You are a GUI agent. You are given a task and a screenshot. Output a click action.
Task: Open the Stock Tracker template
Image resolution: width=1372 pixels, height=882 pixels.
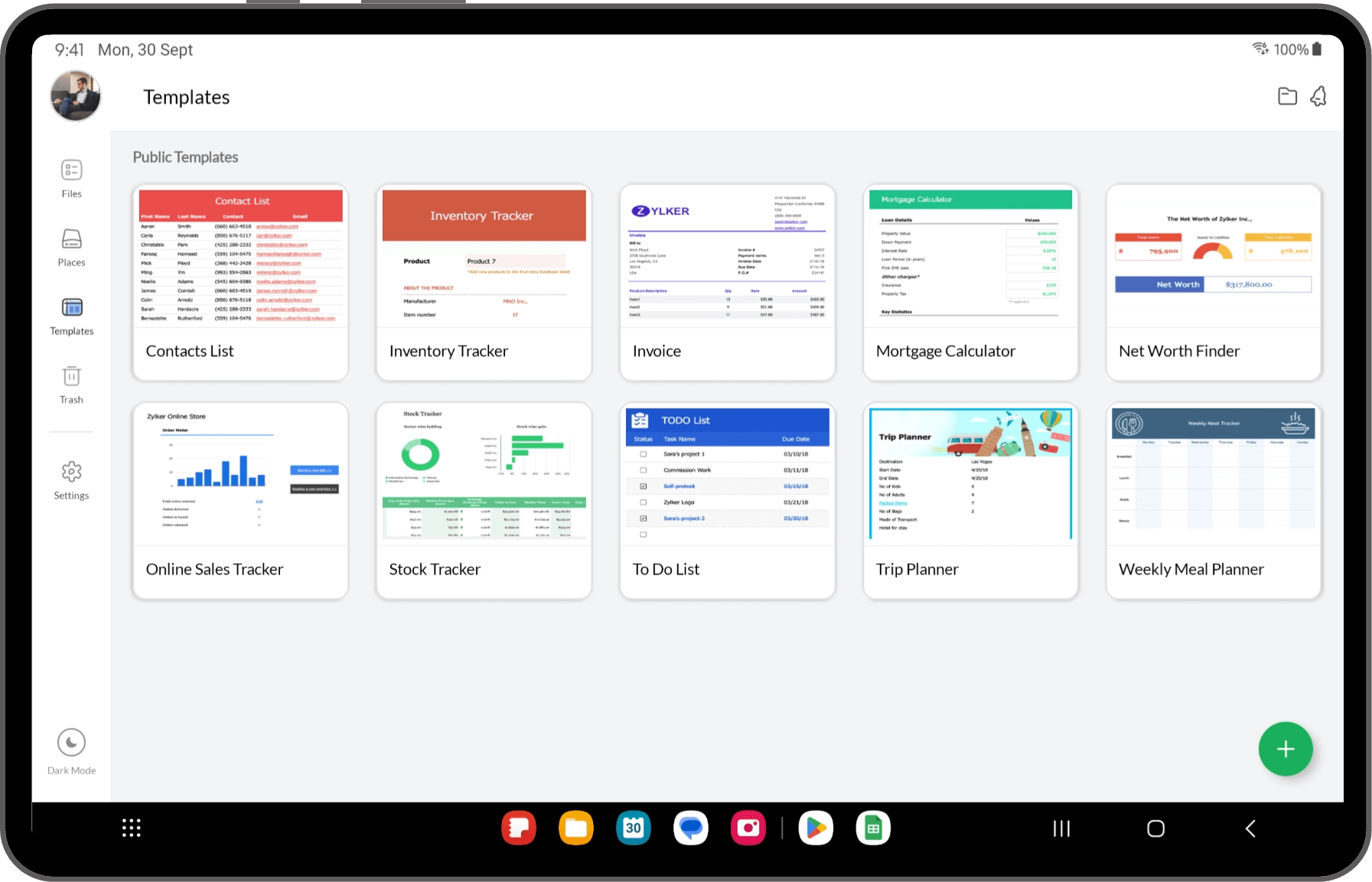tap(484, 500)
